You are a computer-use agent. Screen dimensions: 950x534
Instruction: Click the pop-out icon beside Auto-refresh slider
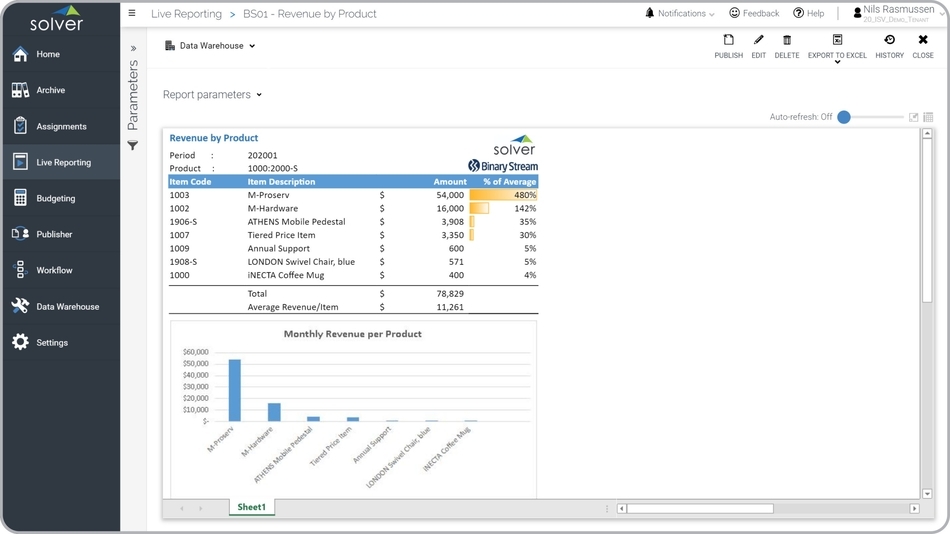(x=913, y=117)
